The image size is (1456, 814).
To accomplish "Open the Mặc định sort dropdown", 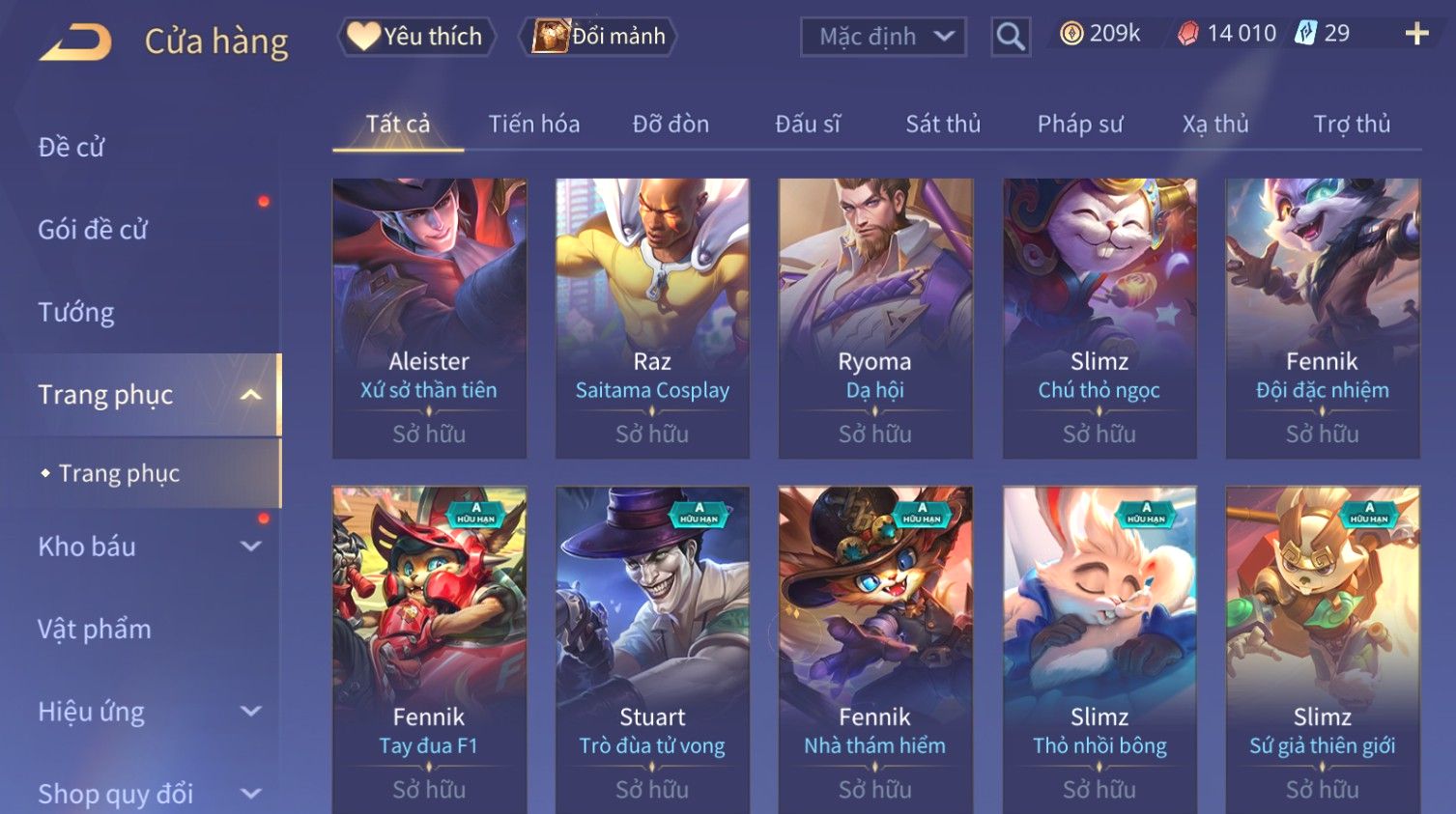I will 883,37.
